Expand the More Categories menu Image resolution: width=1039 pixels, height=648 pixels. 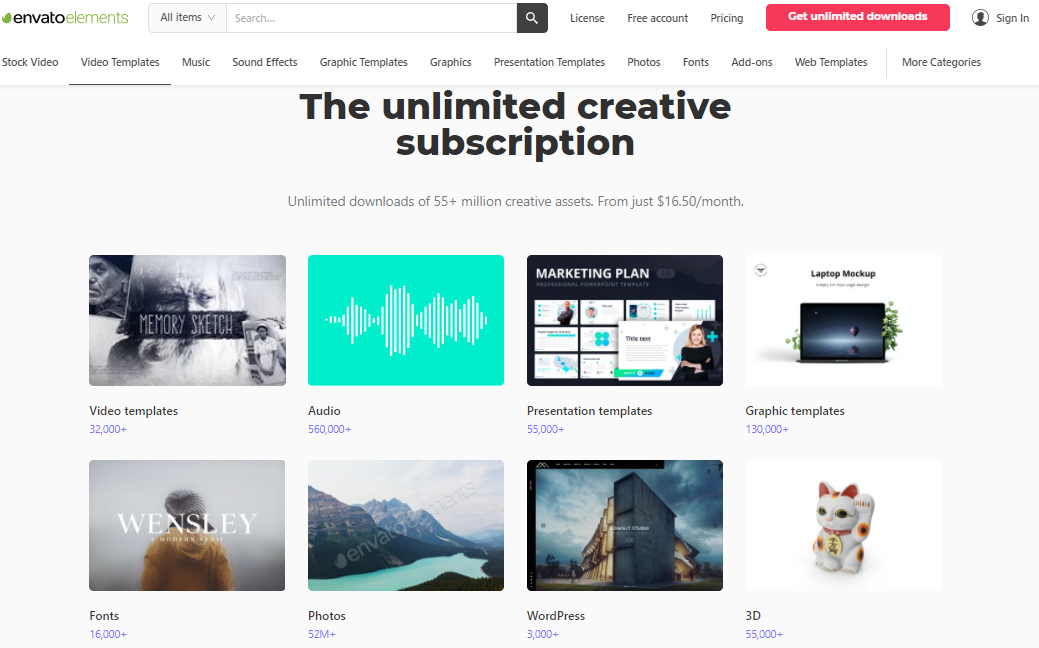pos(941,62)
